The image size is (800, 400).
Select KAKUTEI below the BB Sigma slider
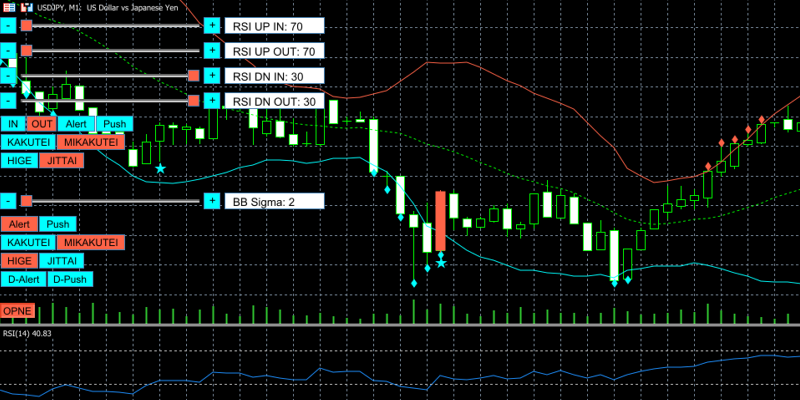(27, 243)
